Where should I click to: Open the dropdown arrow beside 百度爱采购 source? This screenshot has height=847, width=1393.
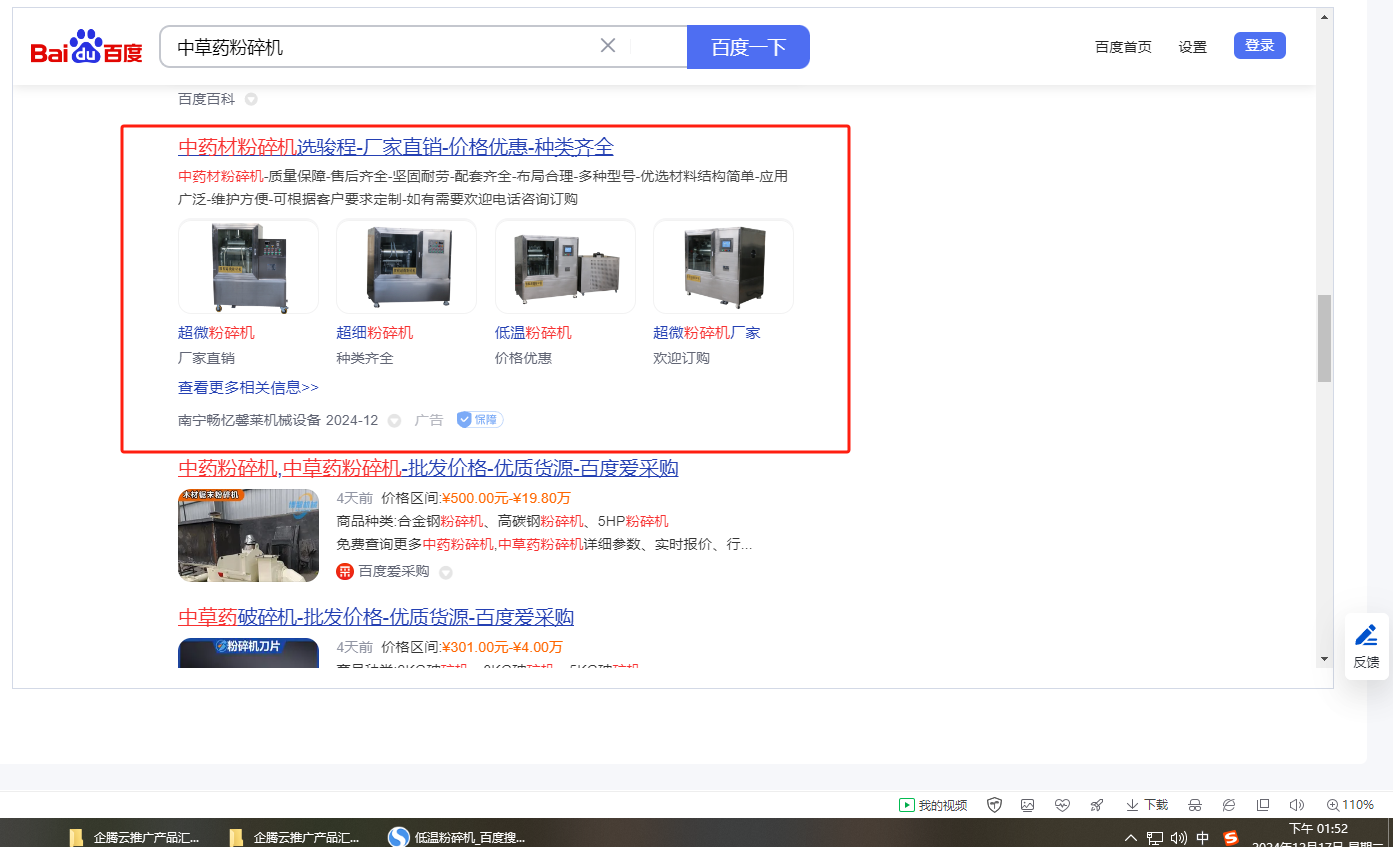pos(446,572)
